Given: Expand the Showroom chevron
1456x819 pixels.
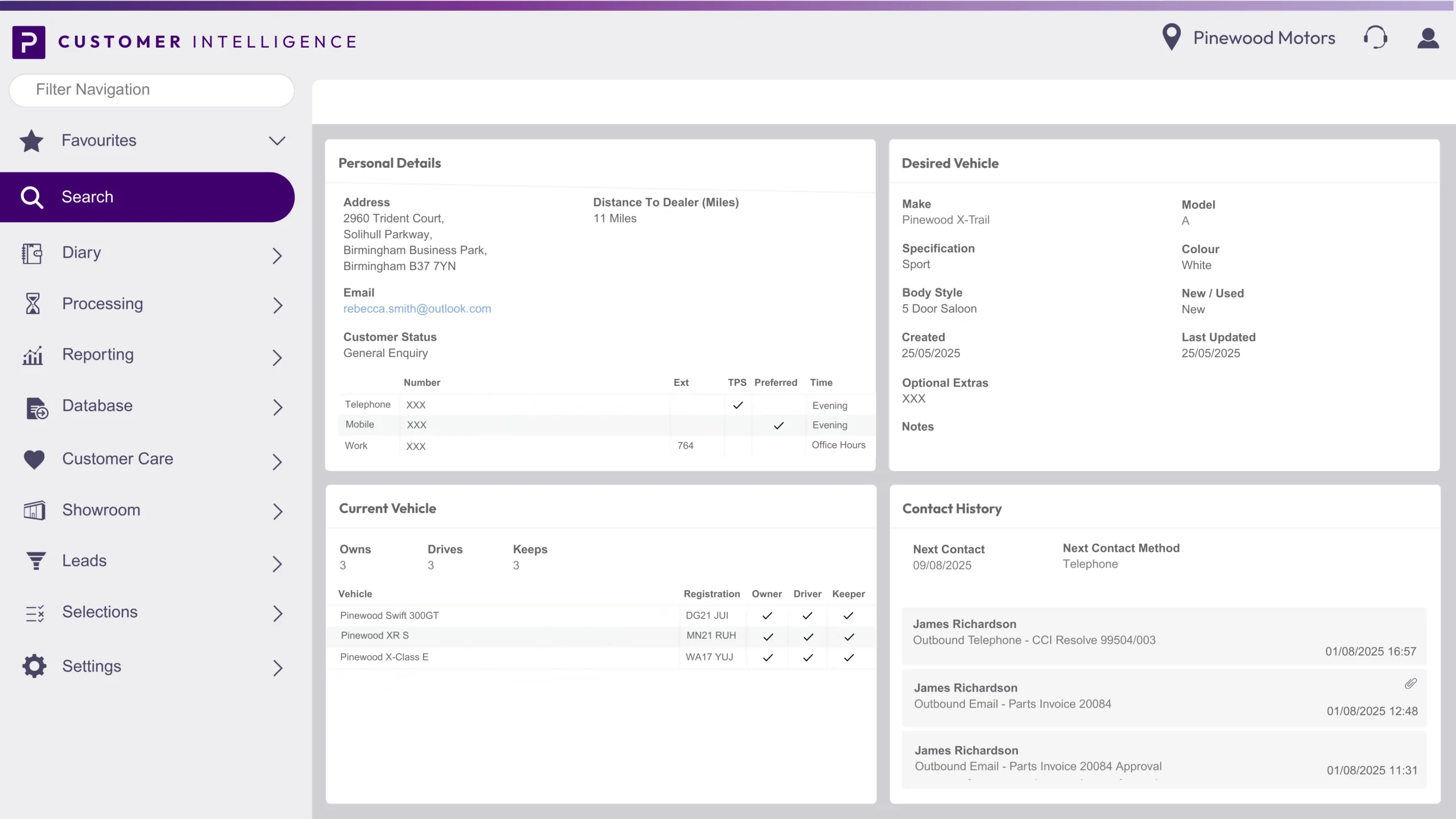Looking at the screenshot, I should click(x=277, y=511).
